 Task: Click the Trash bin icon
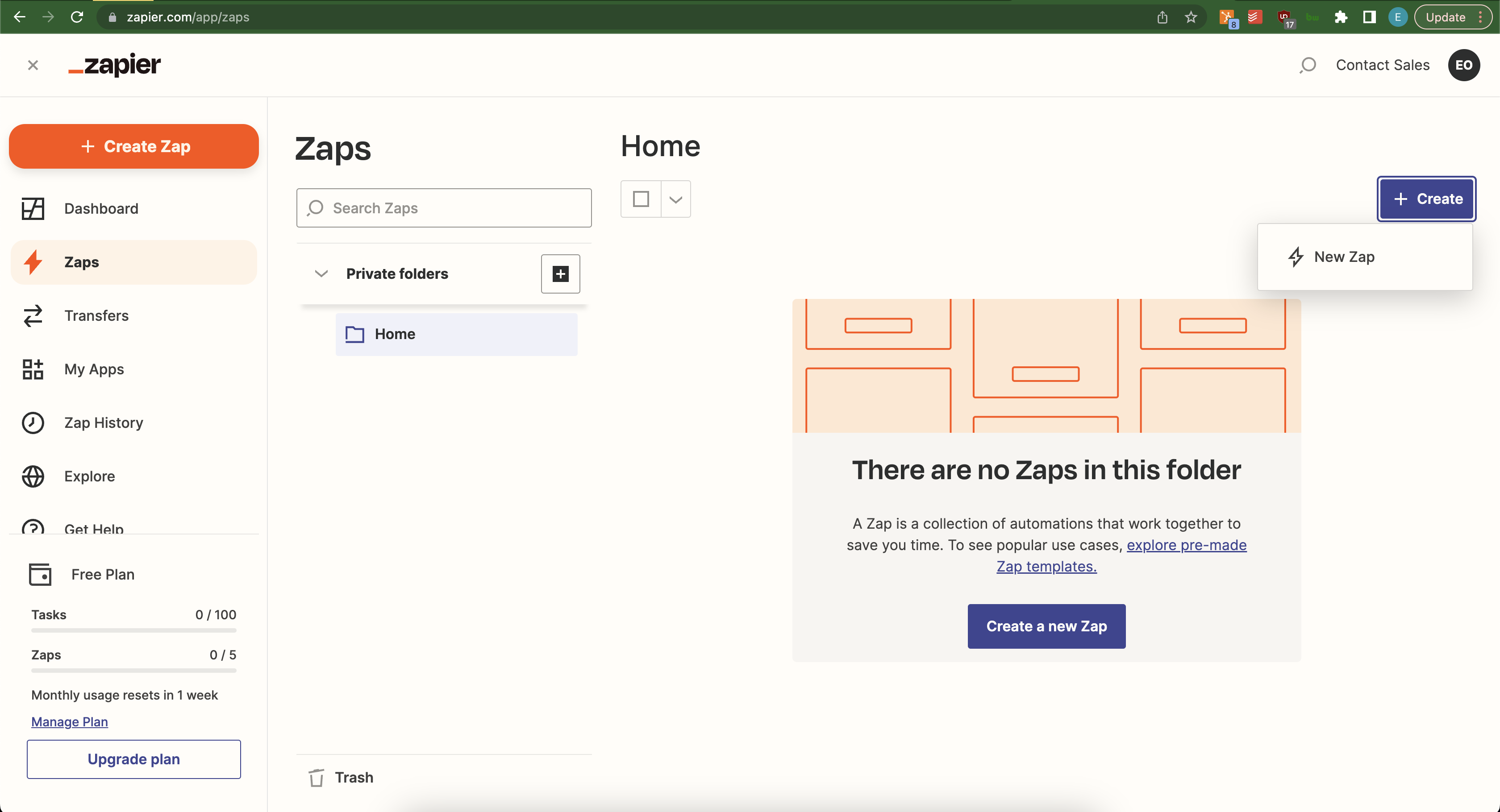pyautogui.click(x=316, y=778)
